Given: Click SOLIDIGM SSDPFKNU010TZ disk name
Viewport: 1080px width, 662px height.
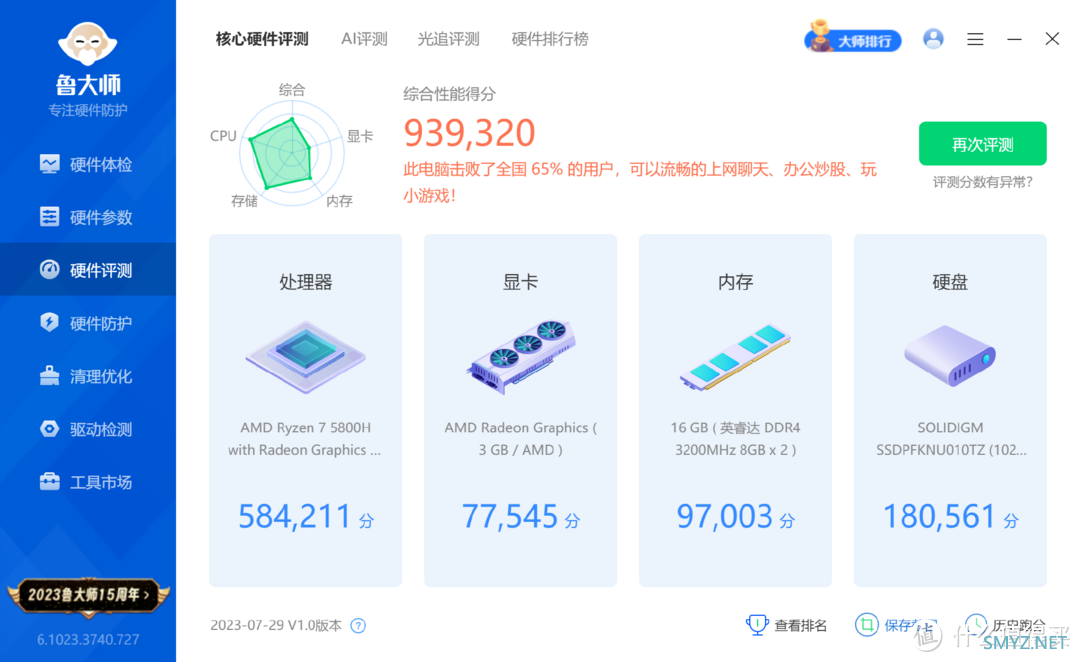Looking at the screenshot, I should point(951,439).
